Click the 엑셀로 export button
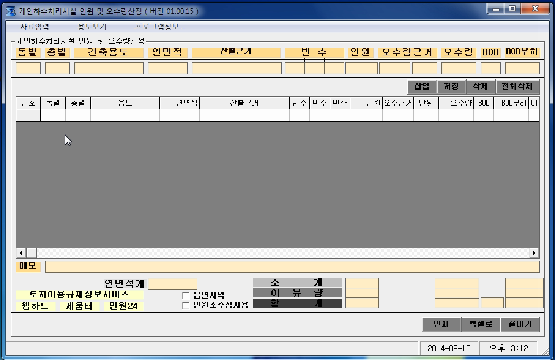 click(481, 324)
